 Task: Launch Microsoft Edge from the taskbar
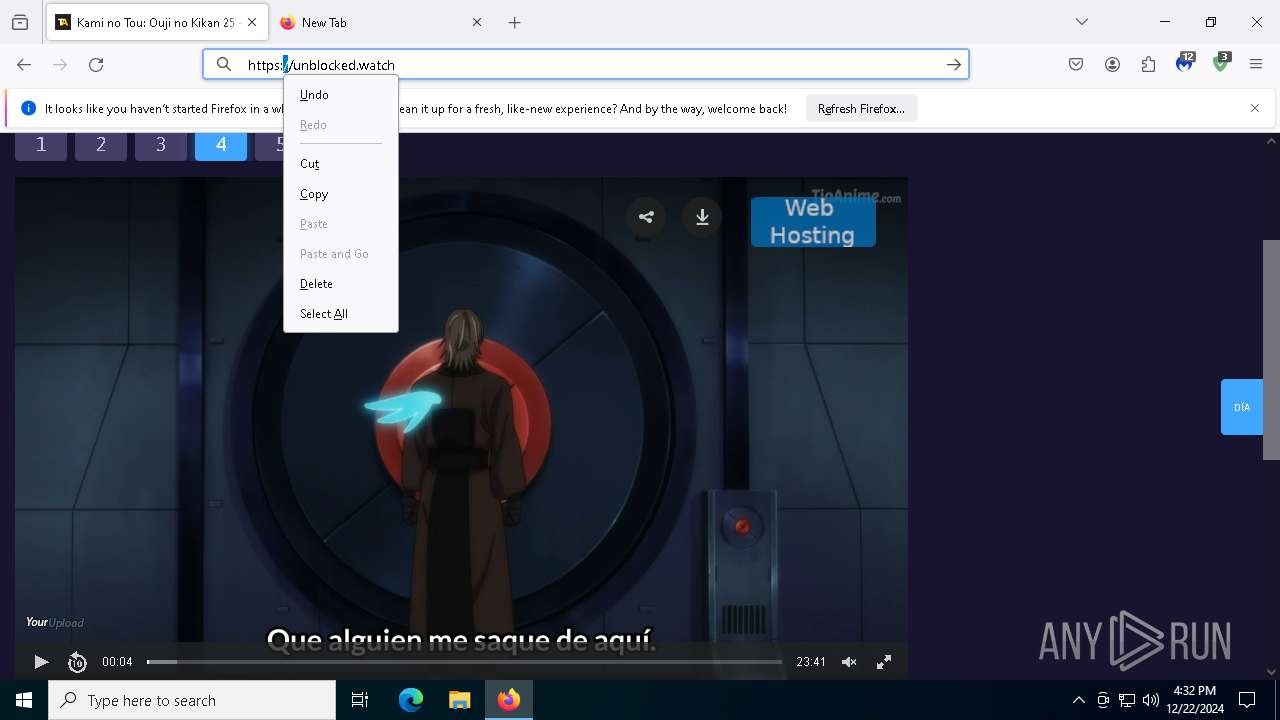point(411,700)
